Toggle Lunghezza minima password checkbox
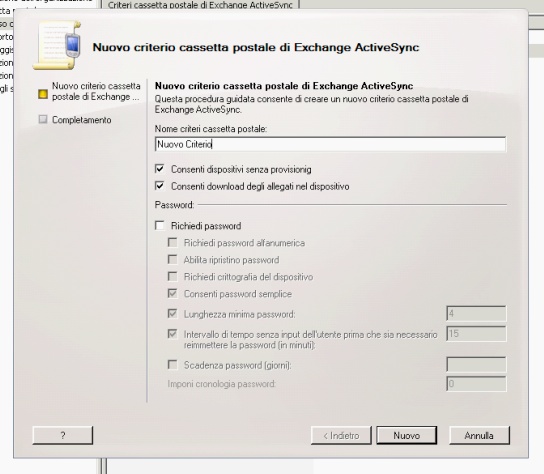Screen dimensions: 544x474 (172, 314)
